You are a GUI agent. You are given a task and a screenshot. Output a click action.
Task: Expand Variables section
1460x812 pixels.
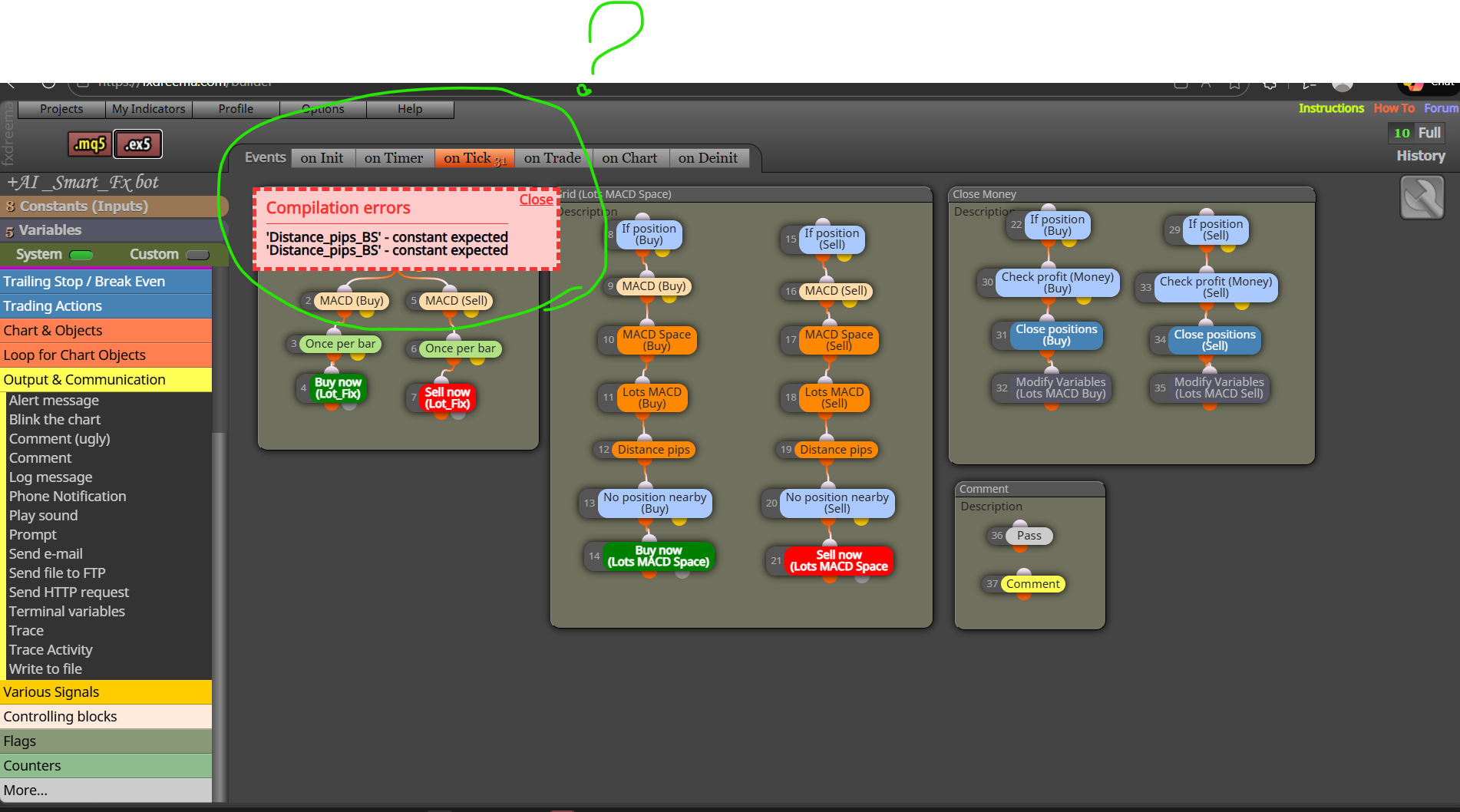[x=114, y=230]
